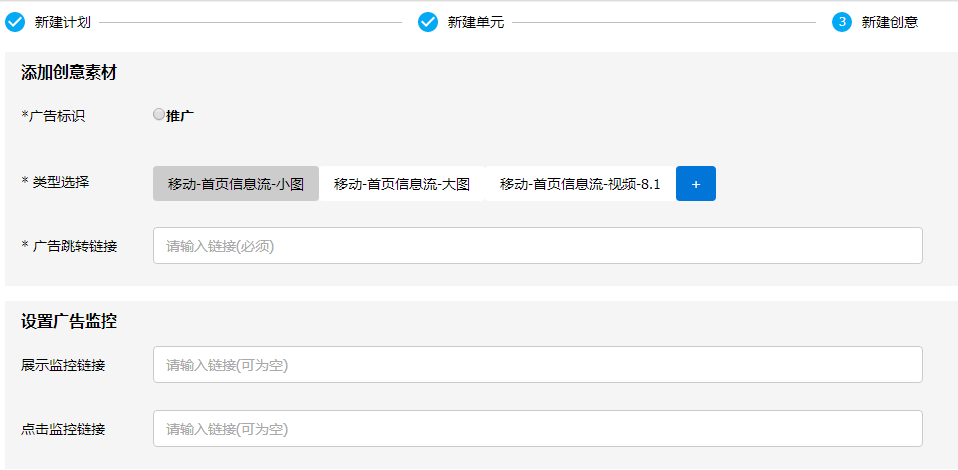Click the 添加创意素材 section heading
958x470 pixels.
tap(68, 73)
